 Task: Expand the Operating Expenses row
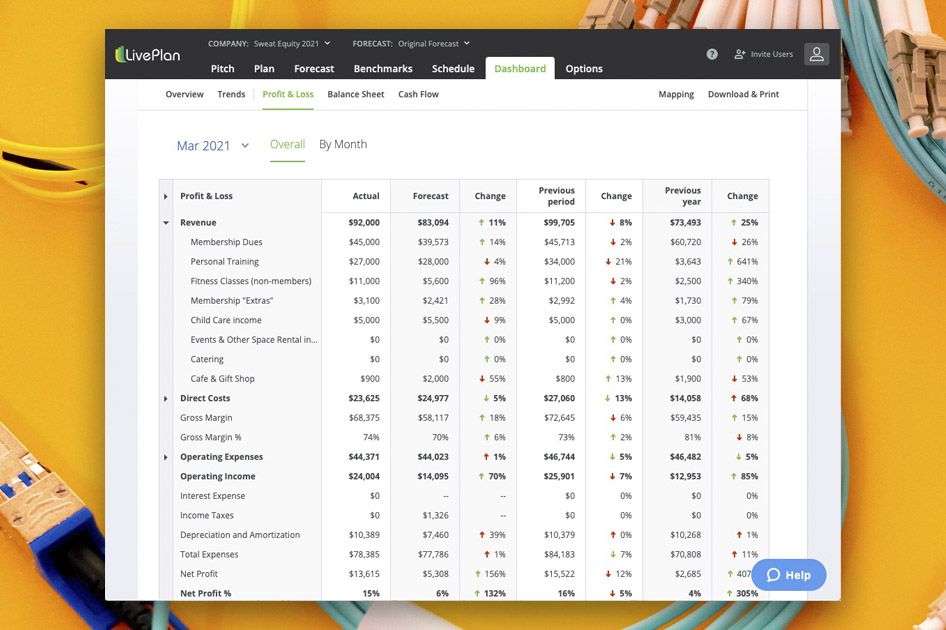pyautogui.click(x=165, y=457)
